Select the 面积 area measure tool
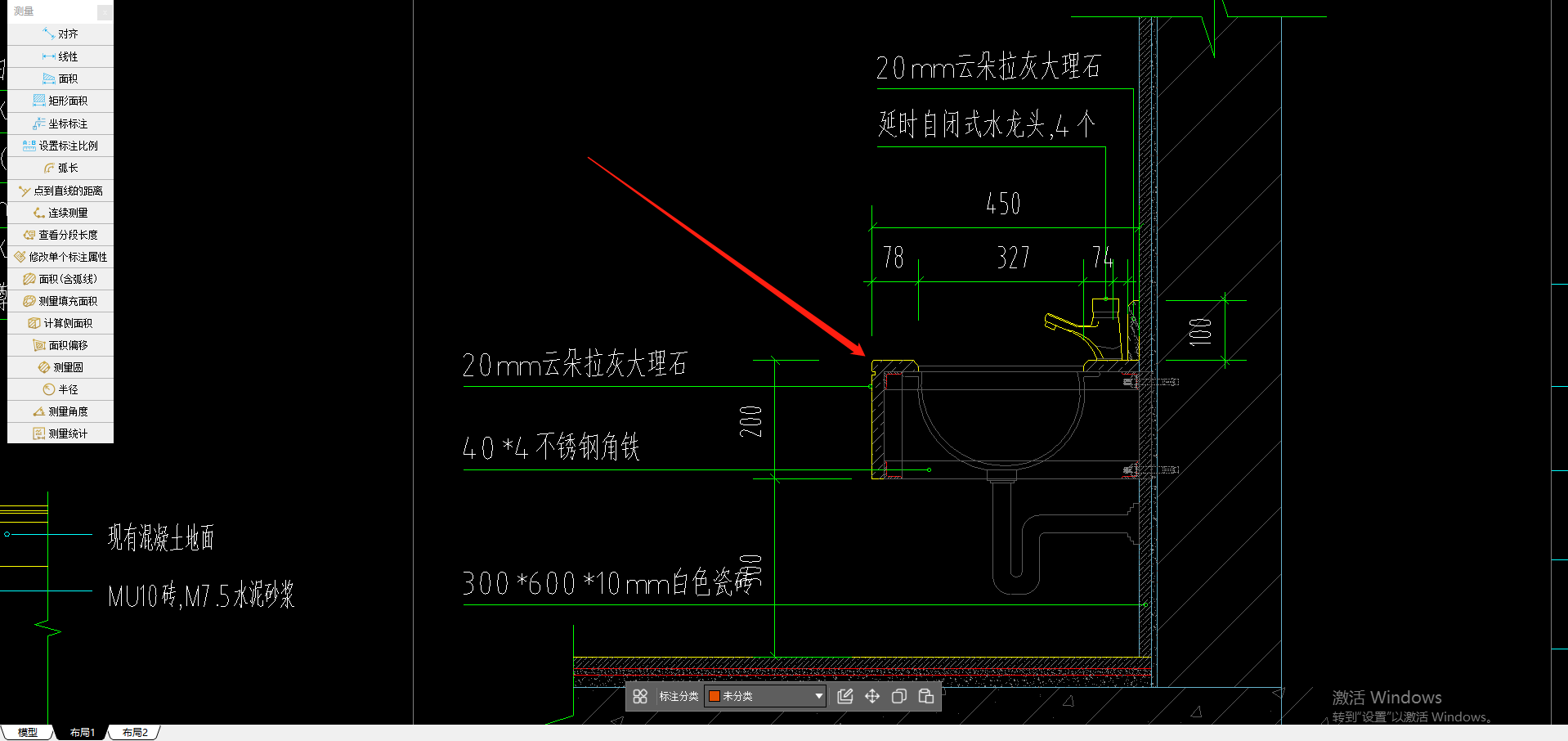This screenshot has height=741, width=1568. 60,79
